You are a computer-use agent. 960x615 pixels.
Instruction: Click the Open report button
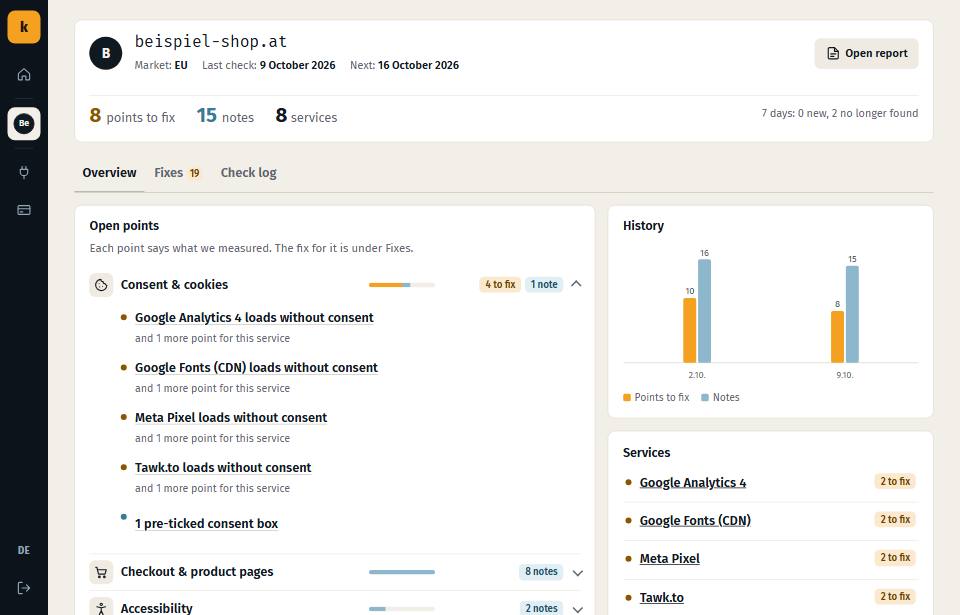(866, 53)
